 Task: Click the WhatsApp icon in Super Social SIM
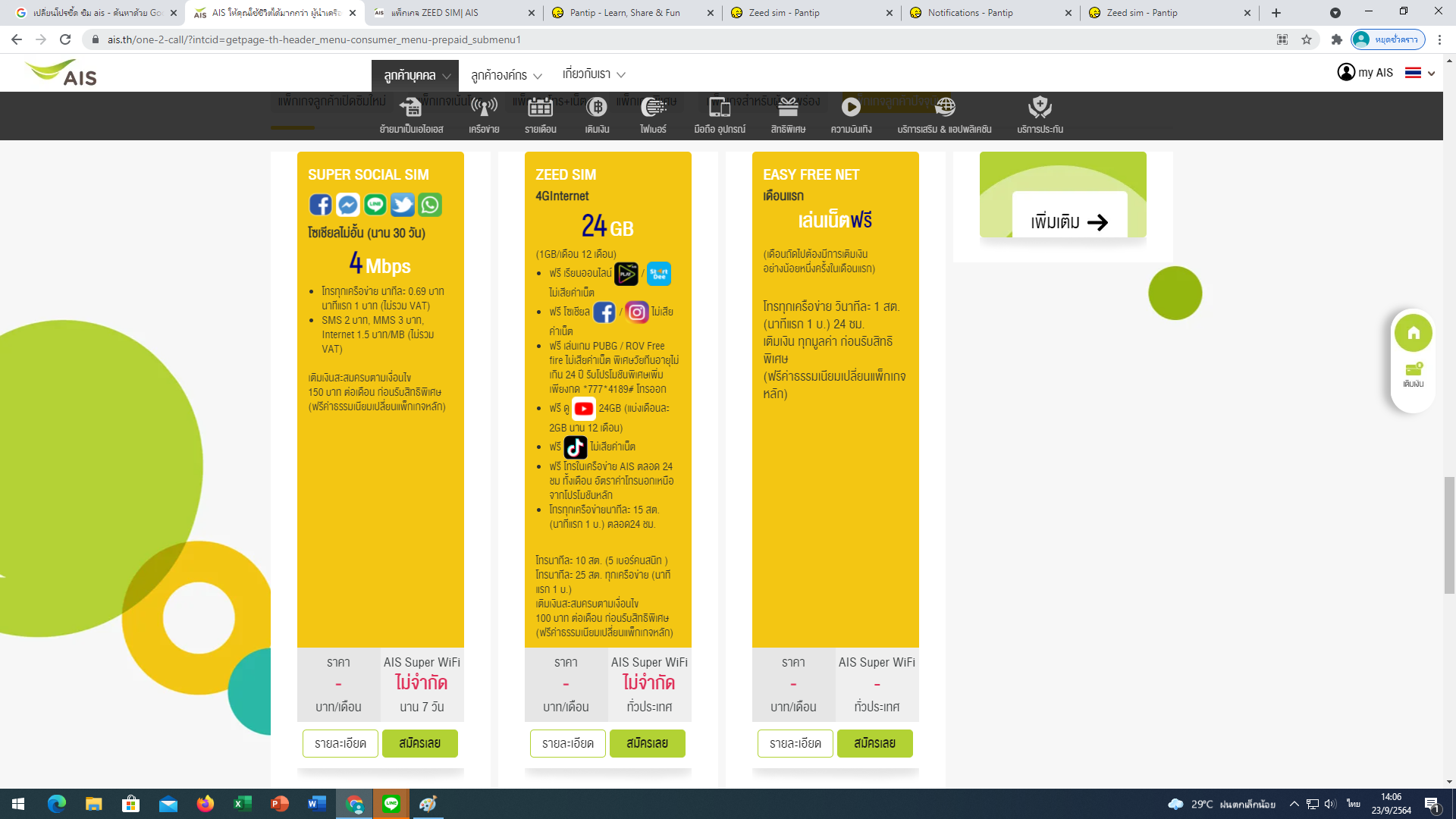tap(430, 205)
